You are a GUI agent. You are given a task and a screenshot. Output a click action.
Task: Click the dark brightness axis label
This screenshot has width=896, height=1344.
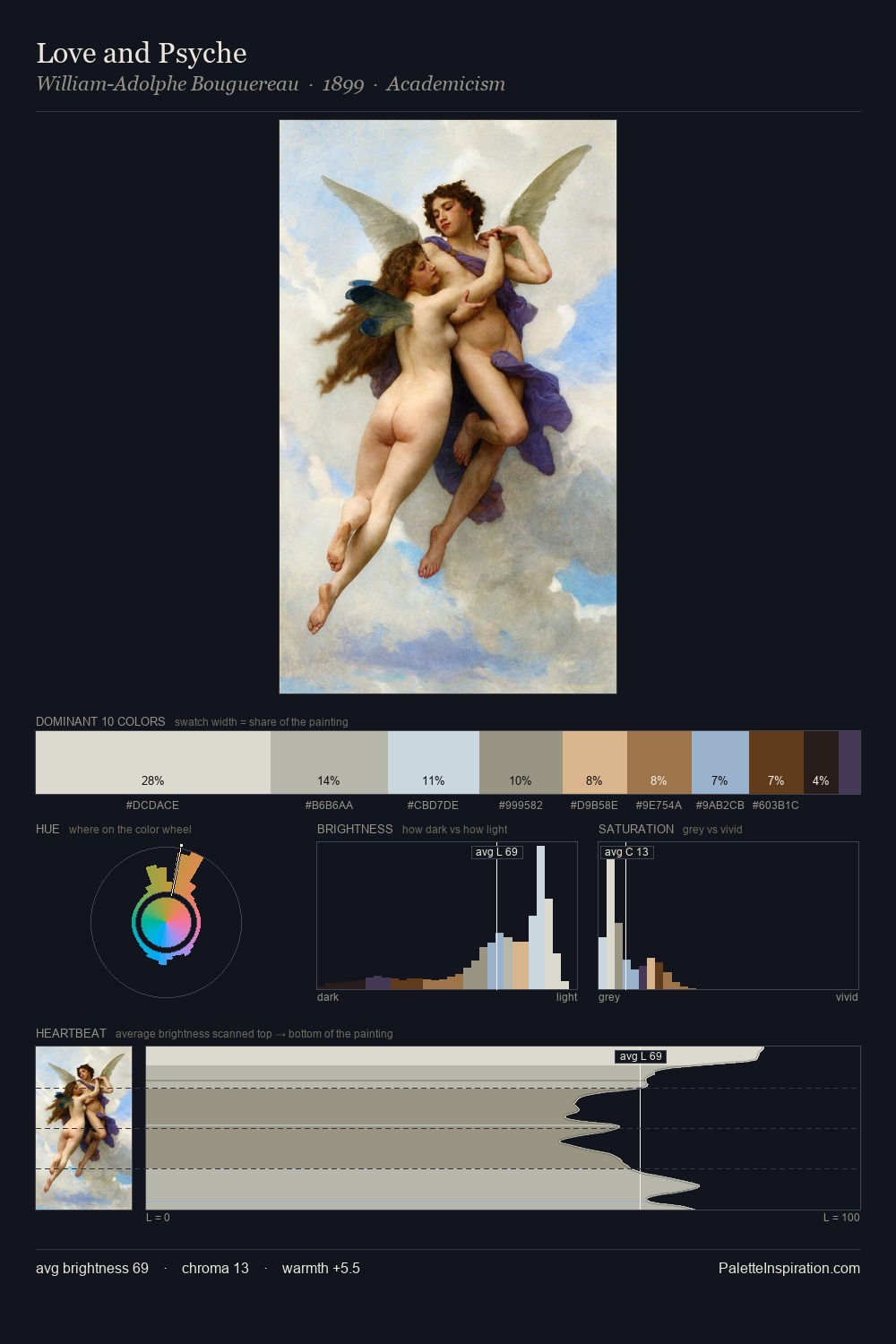[x=328, y=997]
